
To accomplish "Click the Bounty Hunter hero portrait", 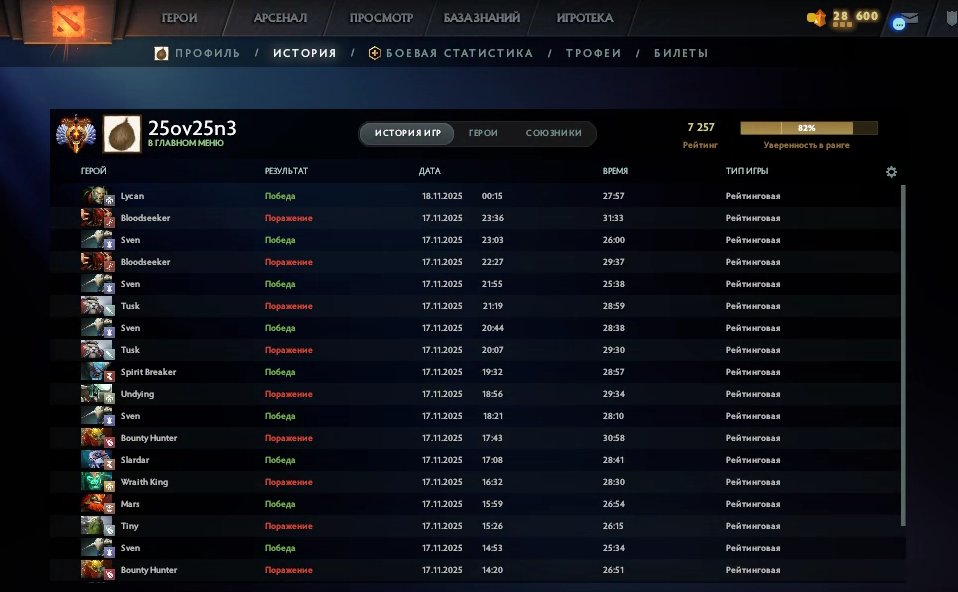I will coord(95,438).
